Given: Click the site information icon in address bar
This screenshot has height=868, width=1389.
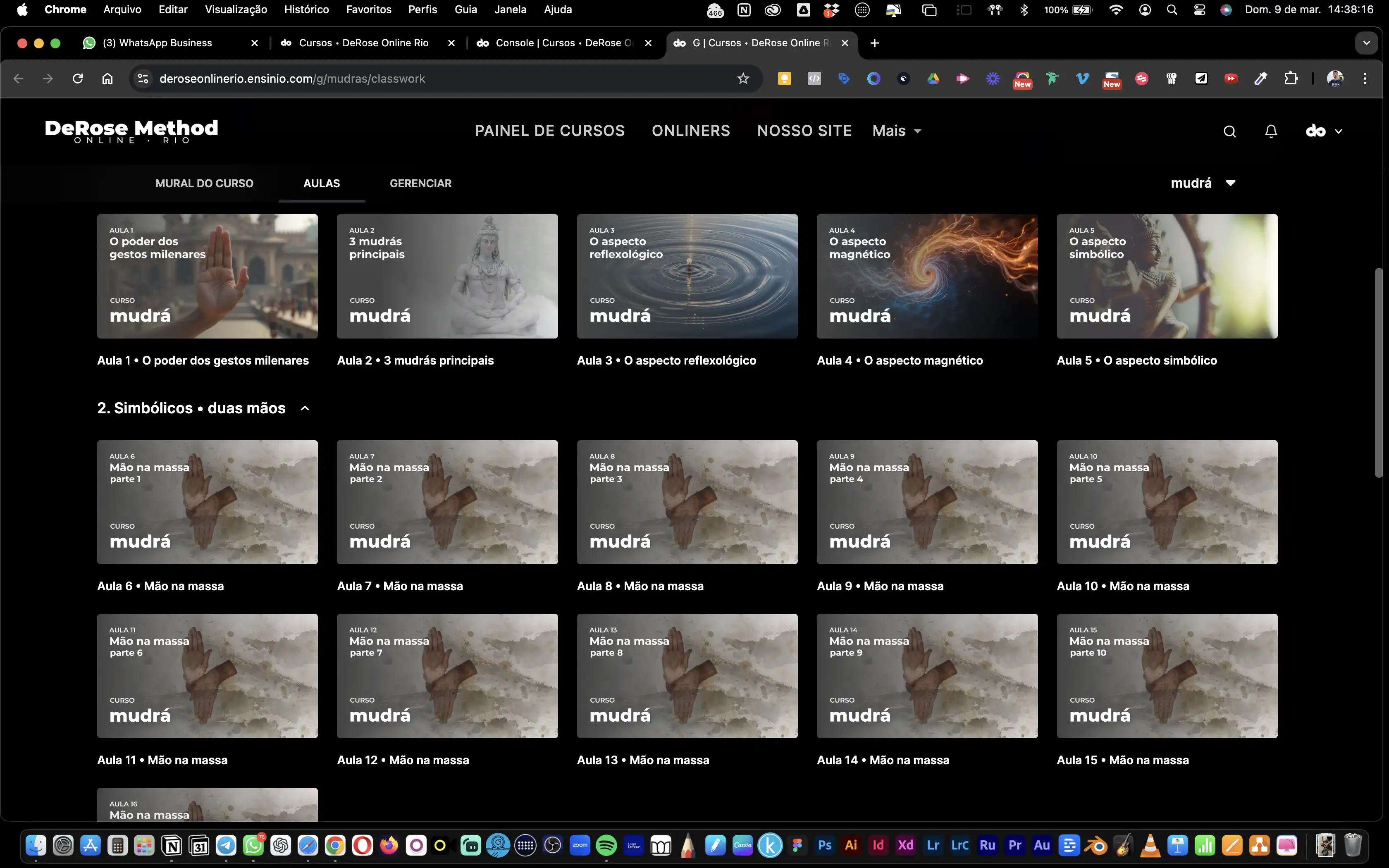Looking at the screenshot, I should tap(142, 79).
